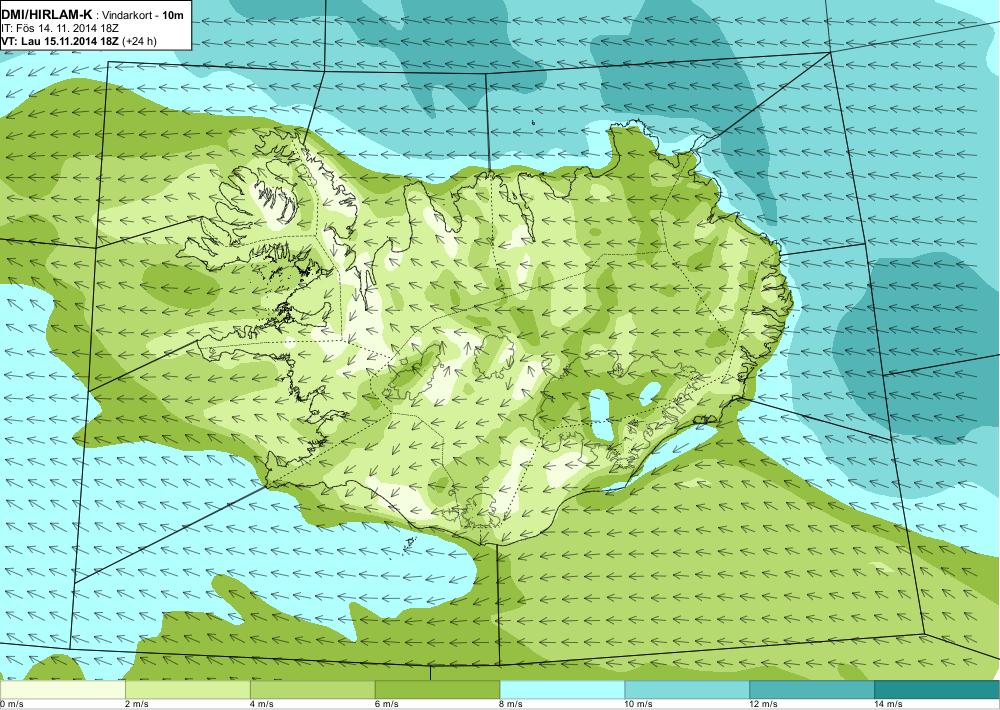Click the "12 m/s" legend label
Image resolution: width=1000 pixels, height=710 pixels.
(x=764, y=704)
